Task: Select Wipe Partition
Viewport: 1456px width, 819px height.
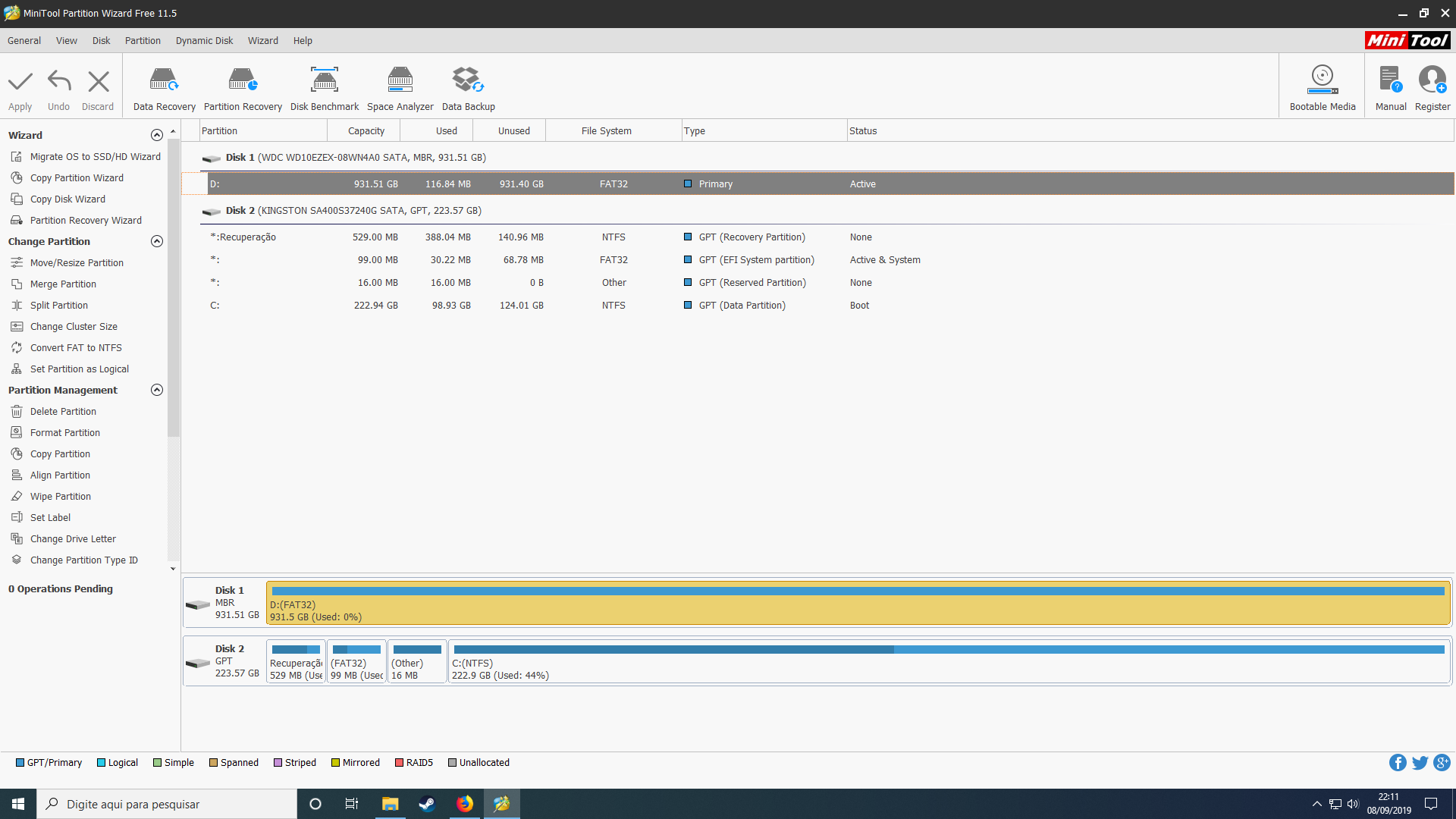Action: pos(51,497)
